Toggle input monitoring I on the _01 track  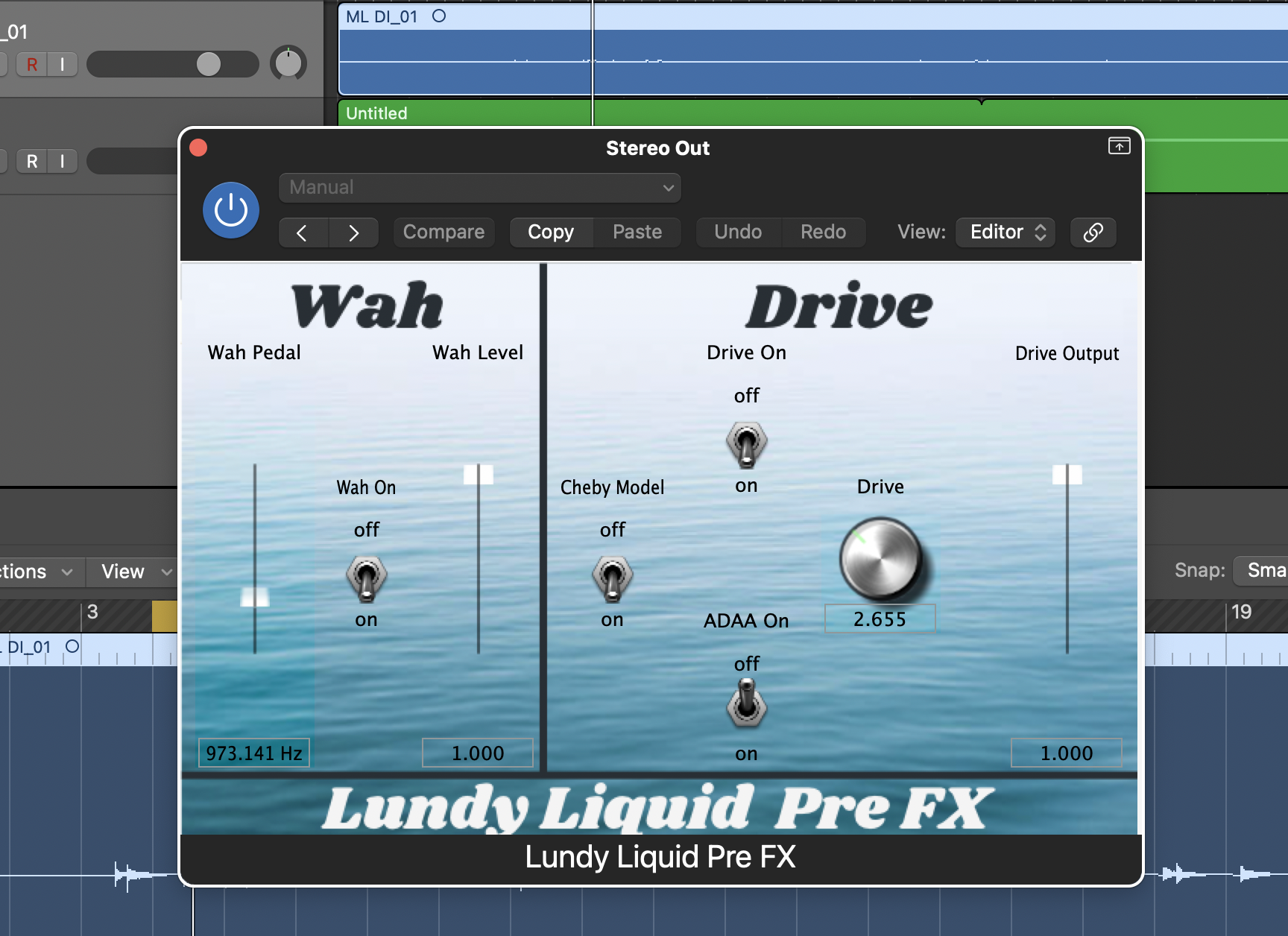pos(63,65)
